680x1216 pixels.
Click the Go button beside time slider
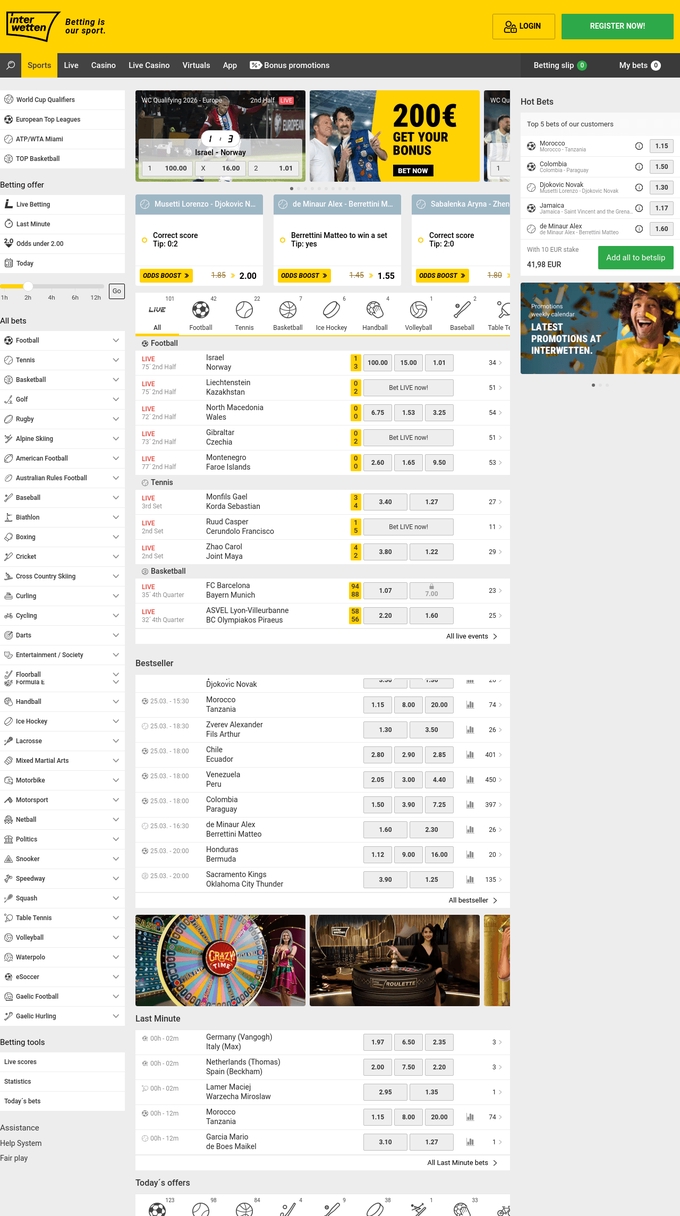116,291
